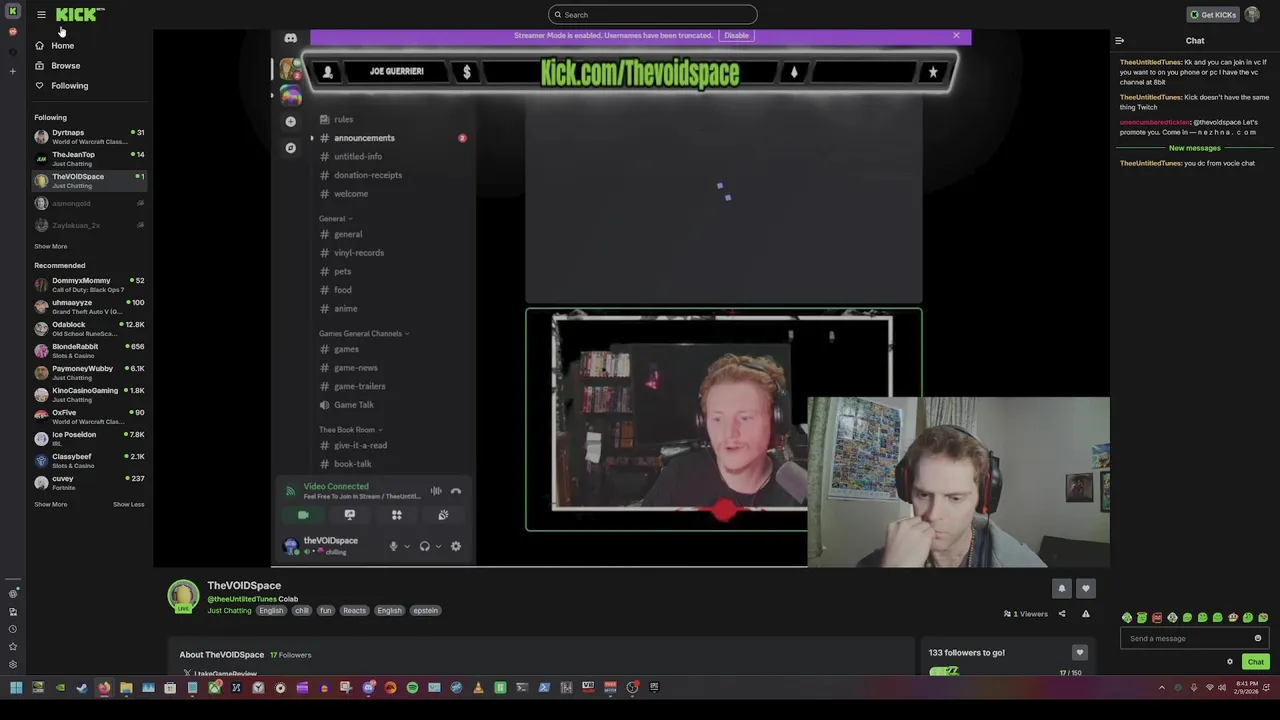Go to Kick logo homepage
The height and width of the screenshot is (720, 1280).
(78, 14)
